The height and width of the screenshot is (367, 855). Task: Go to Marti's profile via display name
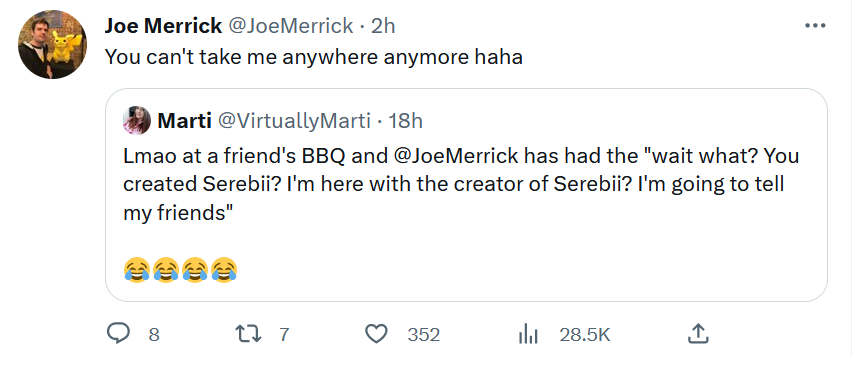coord(184,121)
